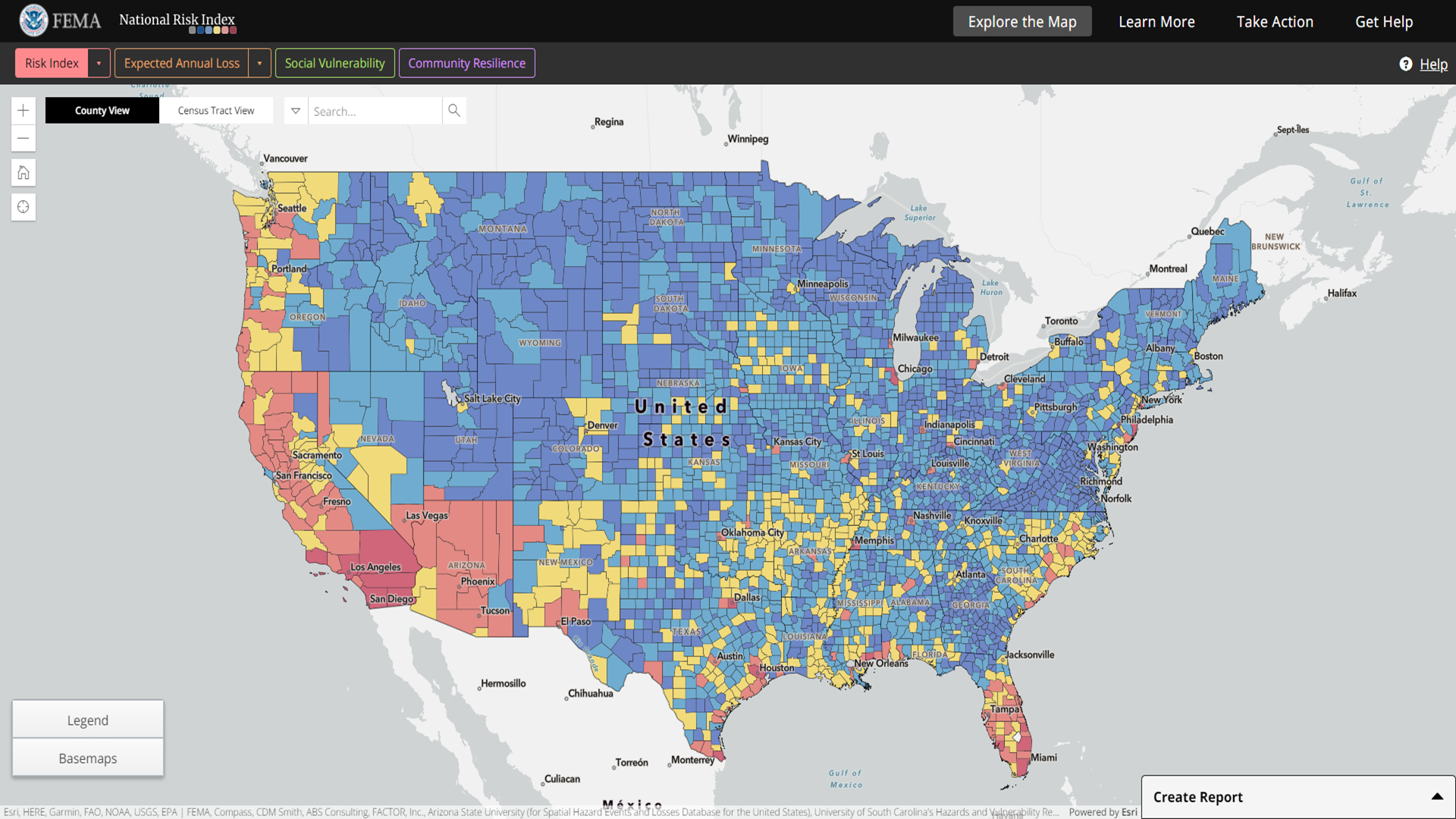
Task: Click the home extent icon
Action: [24, 173]
